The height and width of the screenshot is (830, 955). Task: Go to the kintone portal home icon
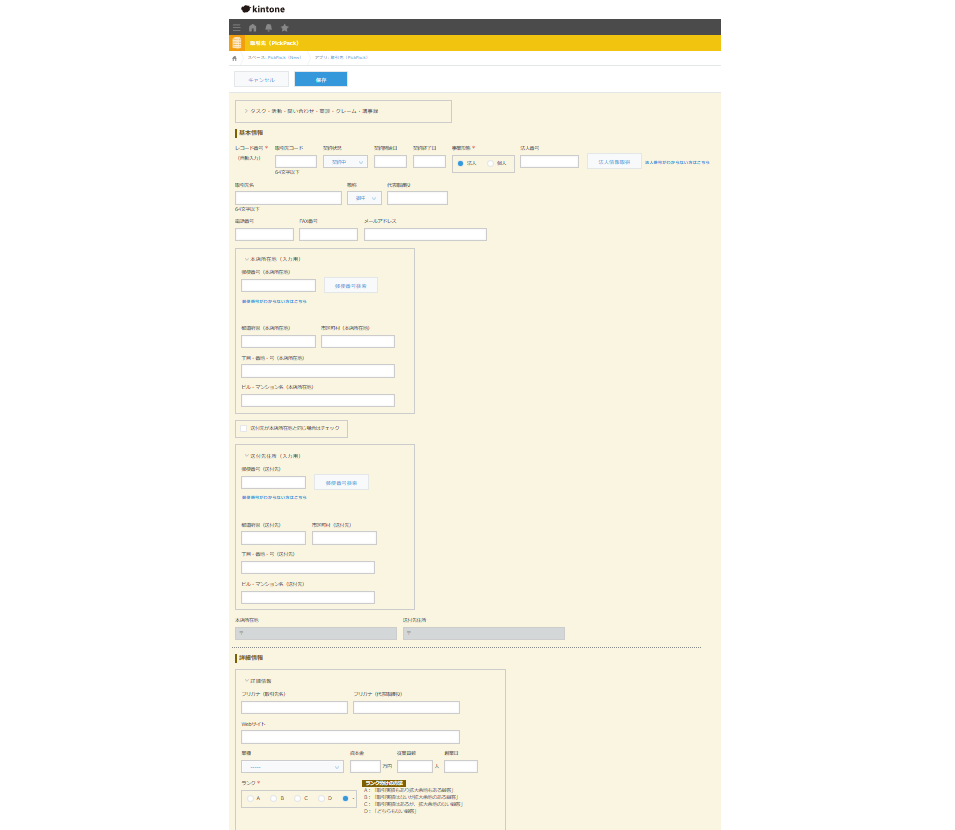pos(253,27)
